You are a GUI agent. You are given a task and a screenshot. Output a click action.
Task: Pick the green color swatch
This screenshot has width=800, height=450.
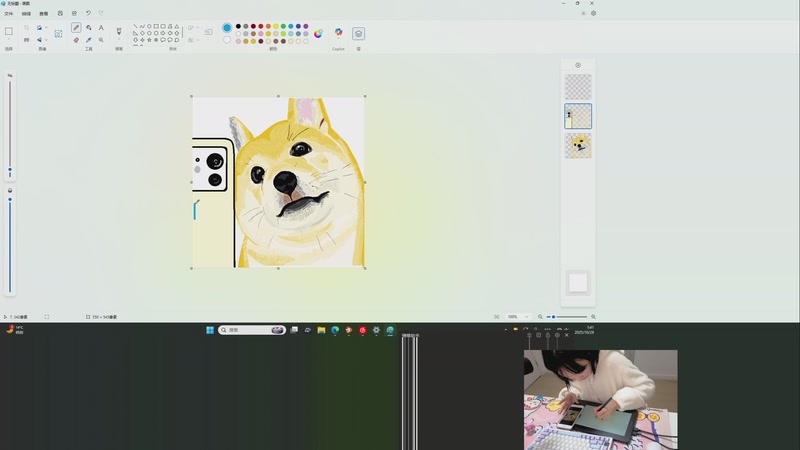(283, 26)
